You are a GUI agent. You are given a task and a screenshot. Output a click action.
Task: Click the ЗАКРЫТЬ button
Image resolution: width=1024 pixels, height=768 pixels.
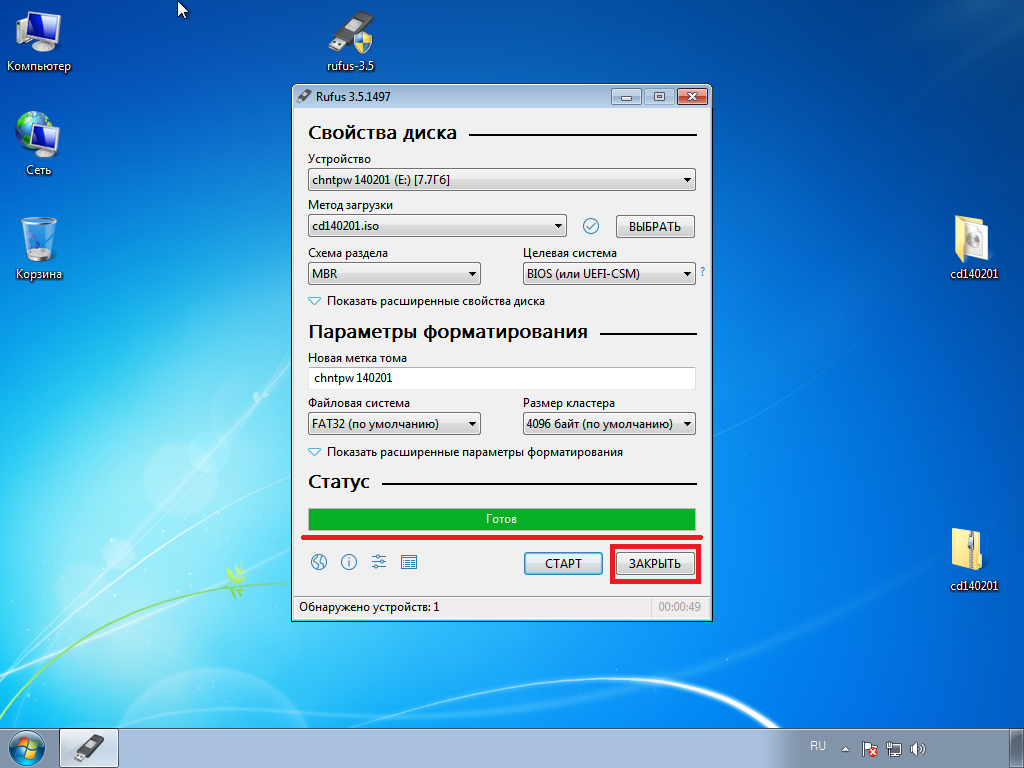(x=655, y=564)
